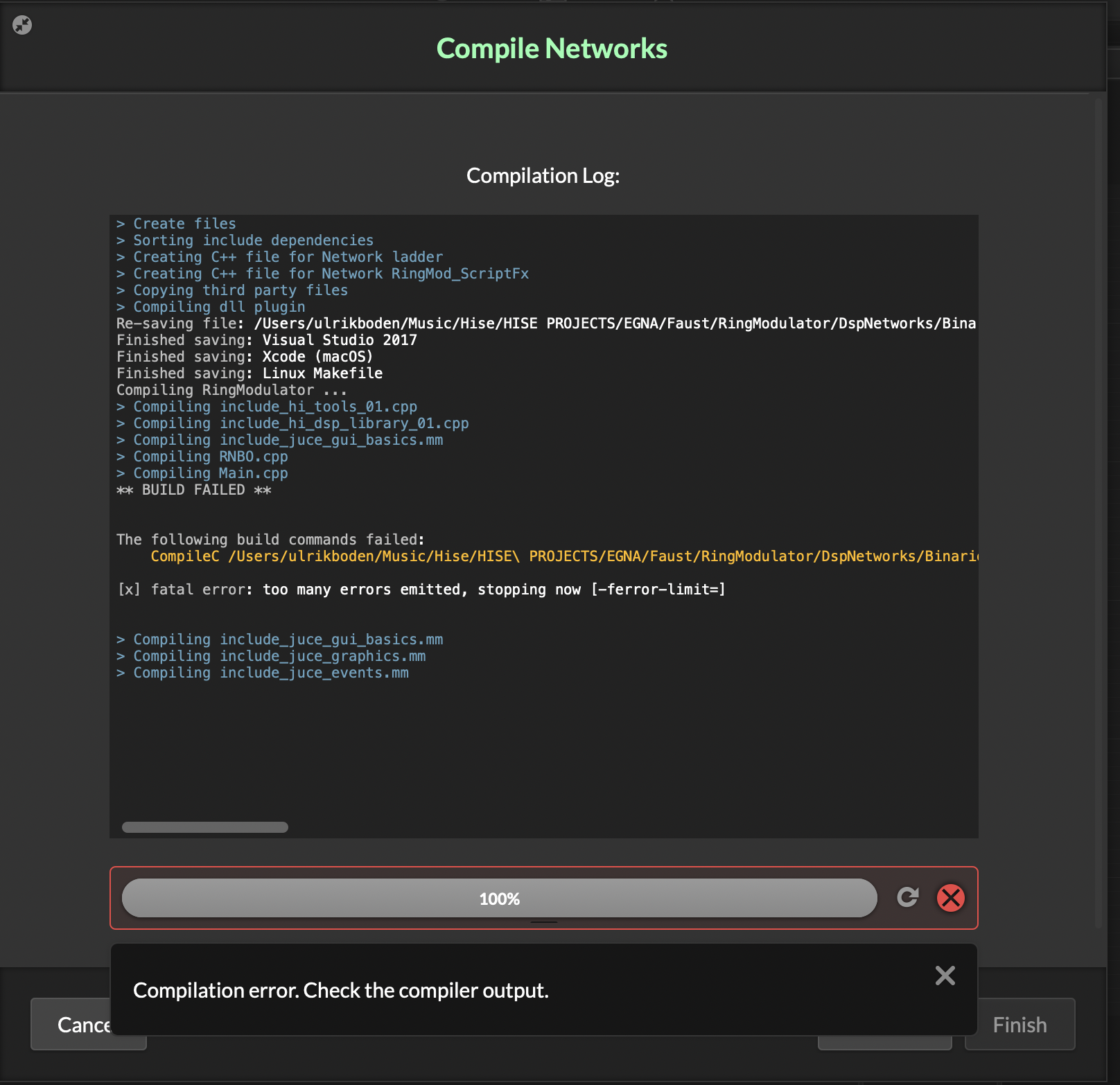This screenshot has height=1085, width=1120.
Task: Click the 'Compiling RNBO.cpp' log line
Action: [202, 457]
